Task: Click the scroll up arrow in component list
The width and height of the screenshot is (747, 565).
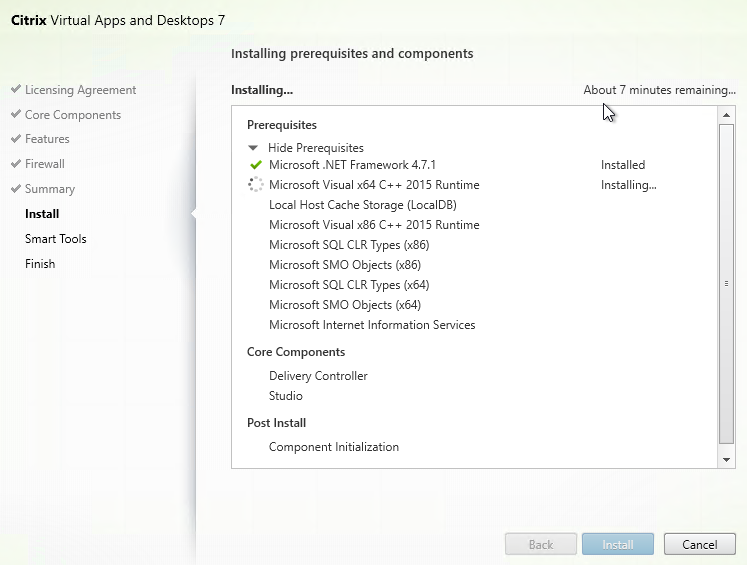Action: click(x=727, y=116)
